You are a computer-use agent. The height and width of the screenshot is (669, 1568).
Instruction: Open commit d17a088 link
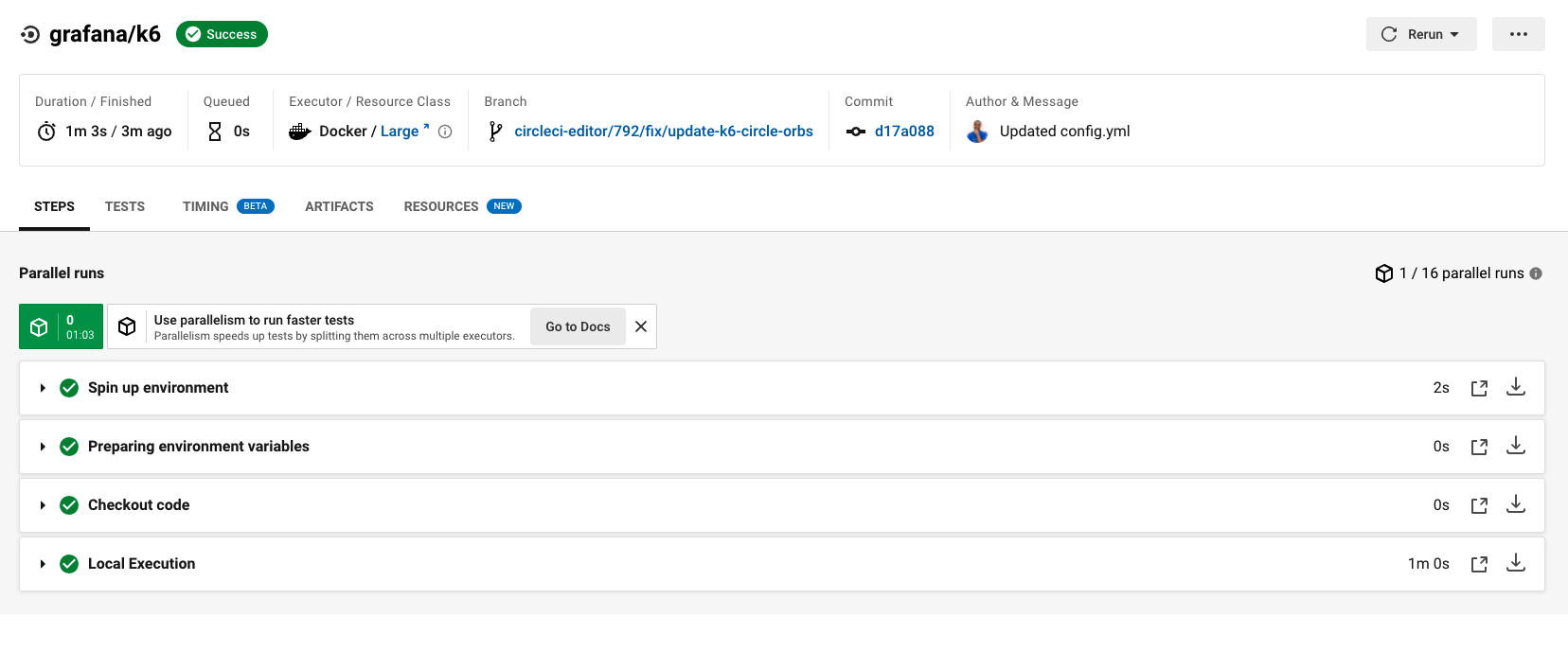904,132
